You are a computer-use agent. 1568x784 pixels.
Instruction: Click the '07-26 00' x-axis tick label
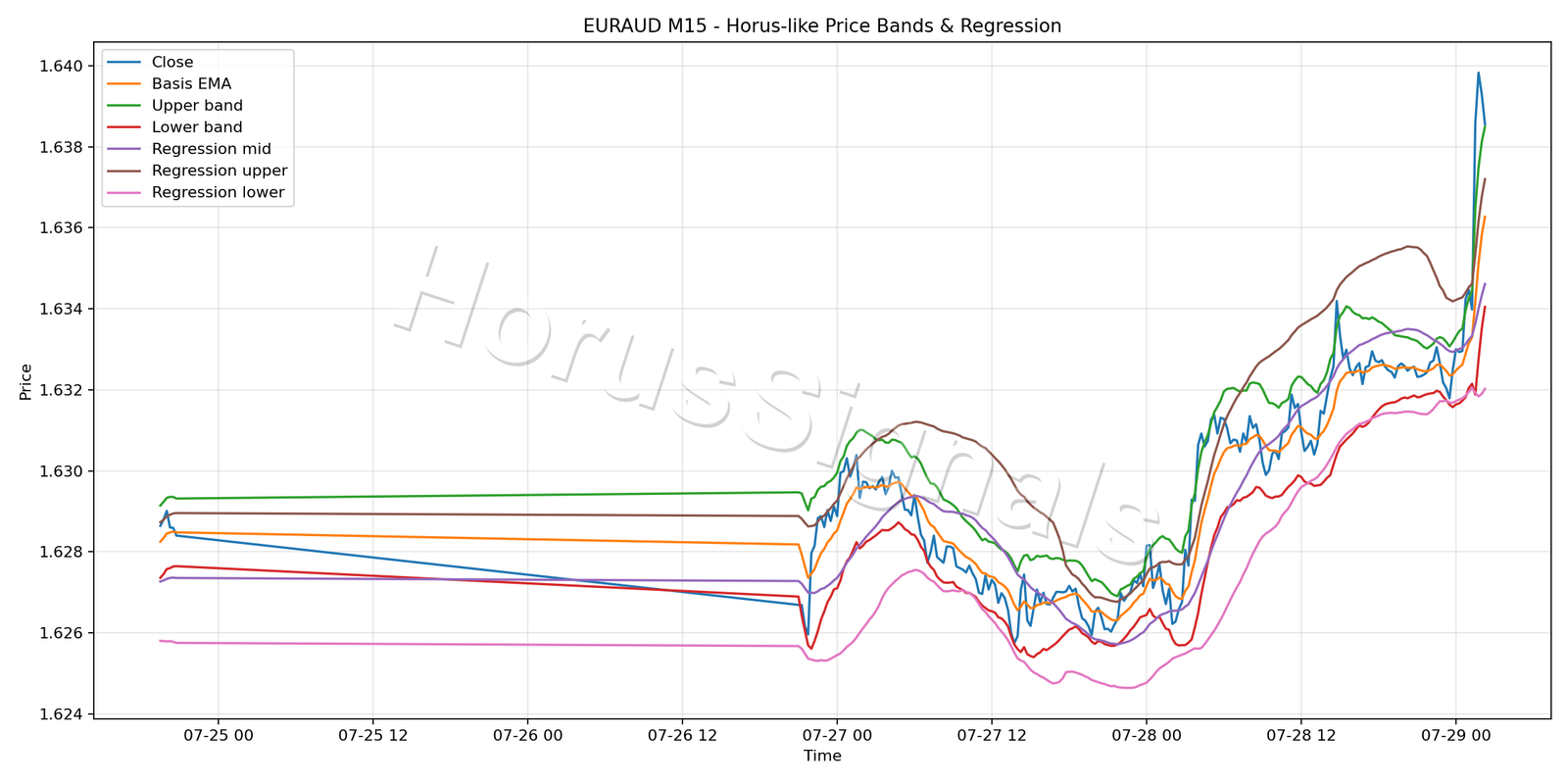point(528,735)
